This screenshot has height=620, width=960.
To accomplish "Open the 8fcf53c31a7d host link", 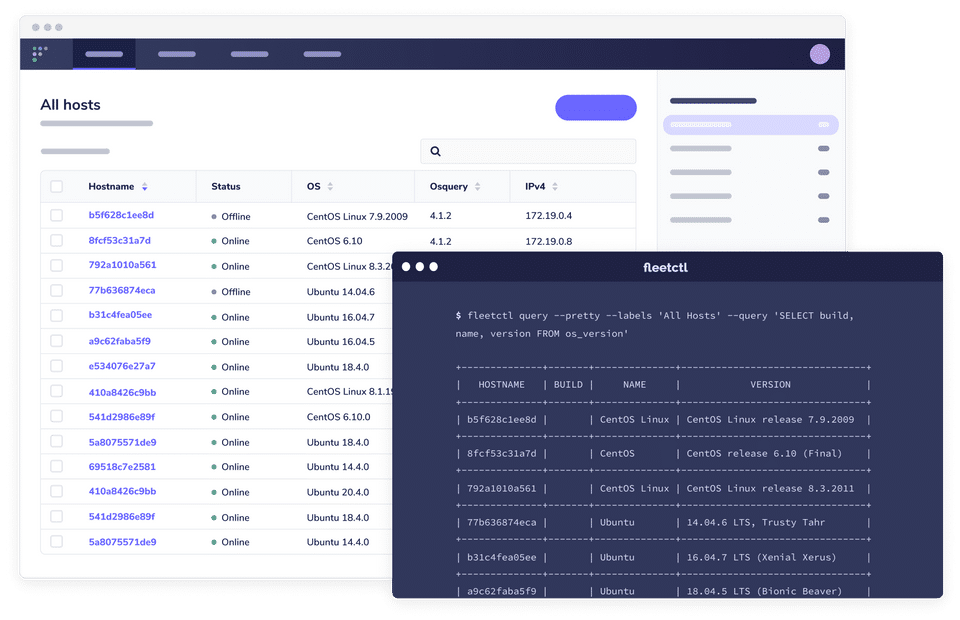I will click(119, 241).
